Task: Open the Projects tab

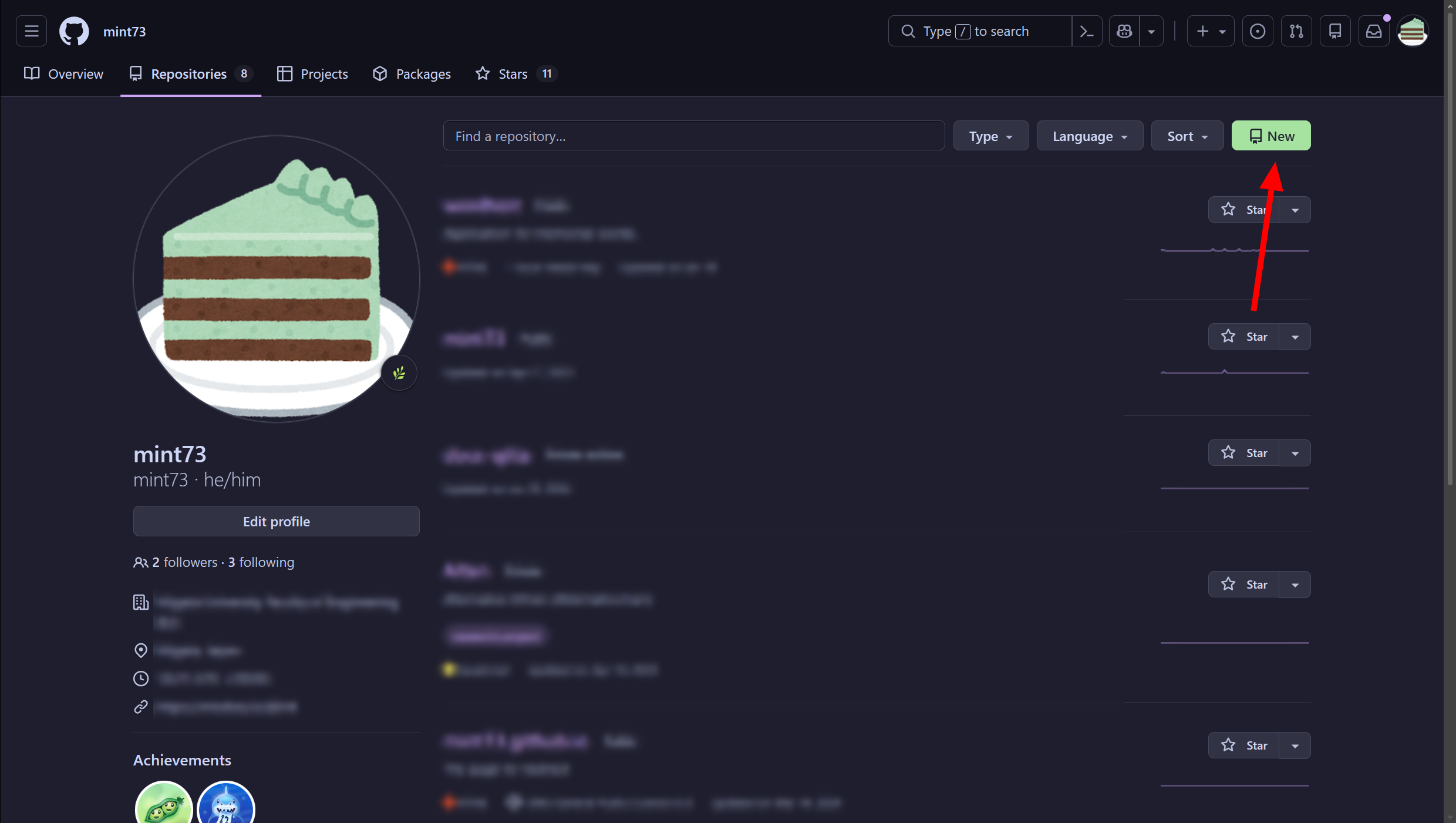Action: pos(312,74)
